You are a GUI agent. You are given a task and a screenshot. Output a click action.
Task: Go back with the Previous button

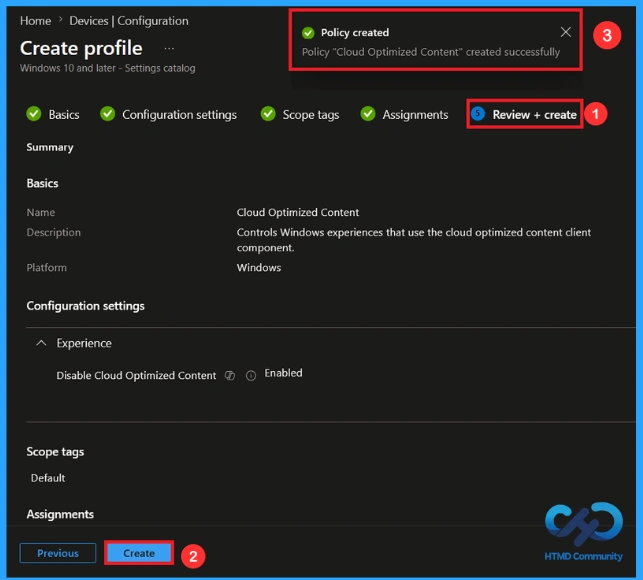(x=58, y=553)
